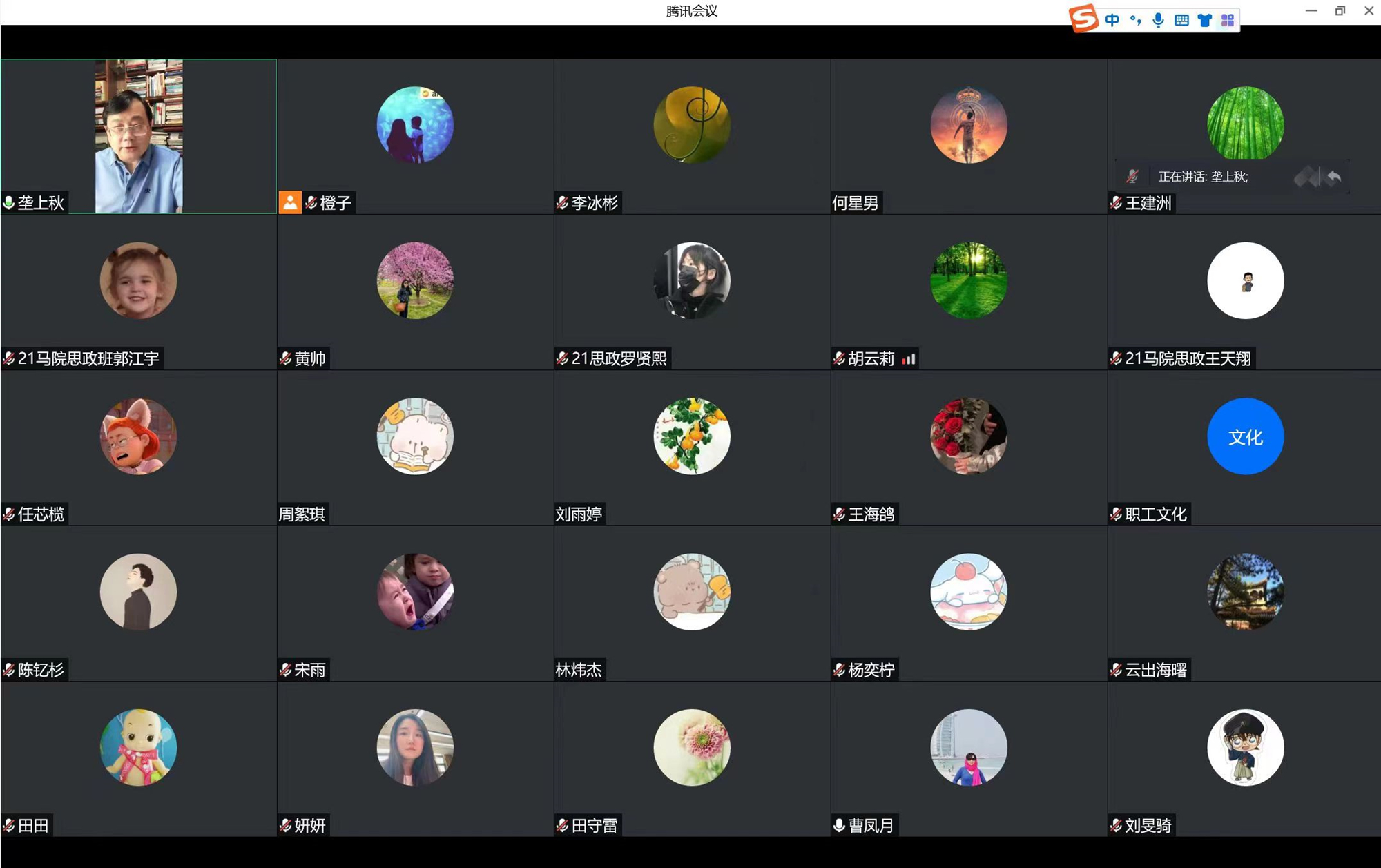
Task: Click muted mic icon beside 任芯榄
Action: [x=9, y=514]
